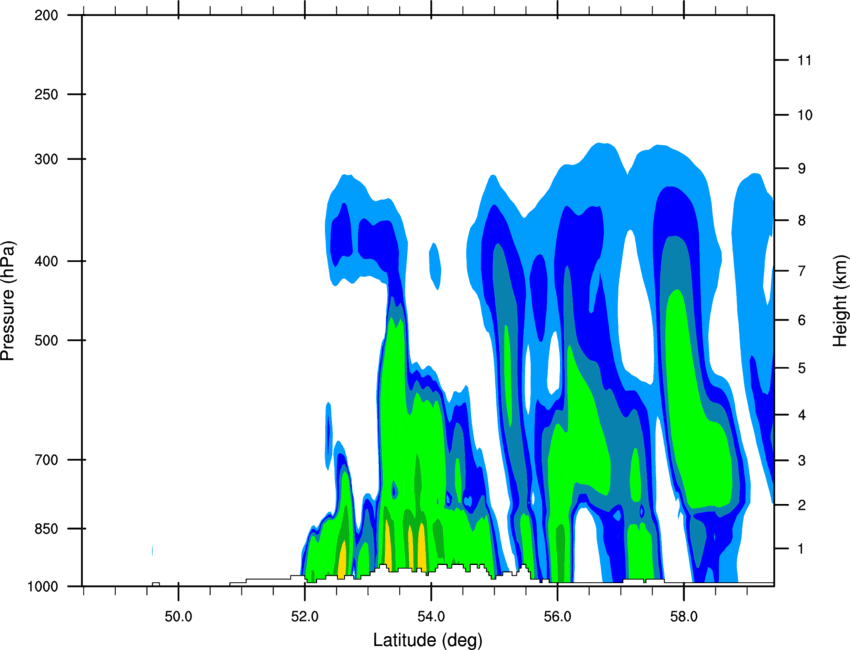Pick the 3 km height label
The image size is (850, 650).
[x=802, y=461]
